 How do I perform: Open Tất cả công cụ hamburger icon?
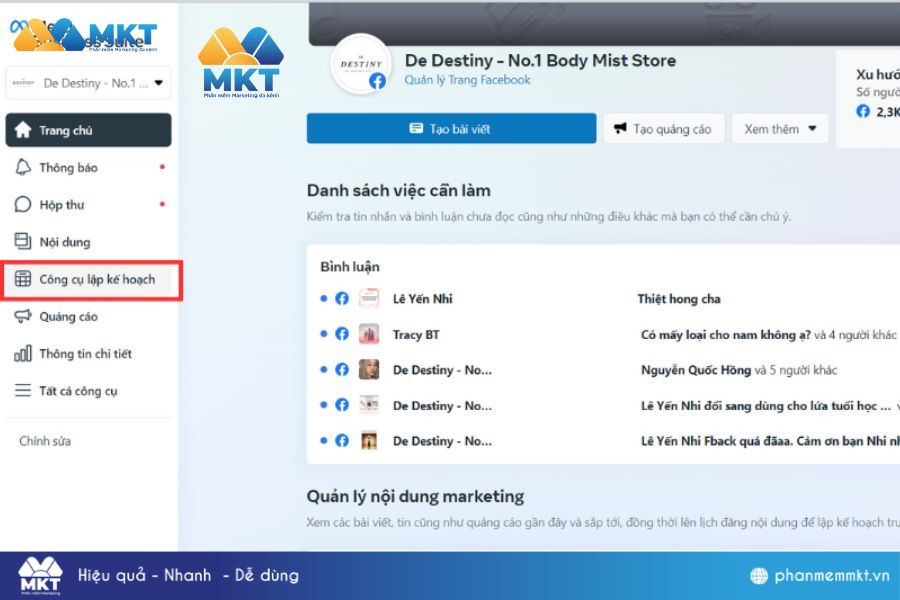pyautogui.click(x=23, y=390)
